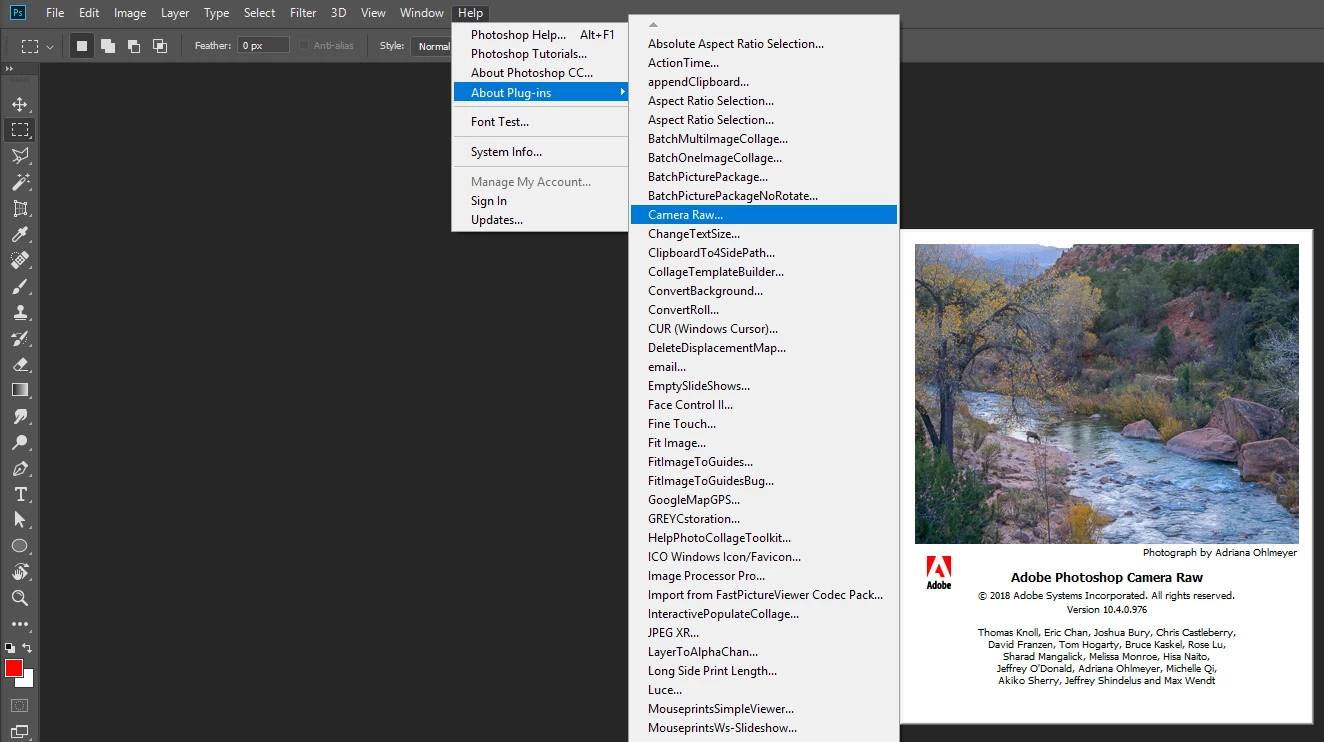
Task: Select the Smudge tool
Action: (20, 416)
